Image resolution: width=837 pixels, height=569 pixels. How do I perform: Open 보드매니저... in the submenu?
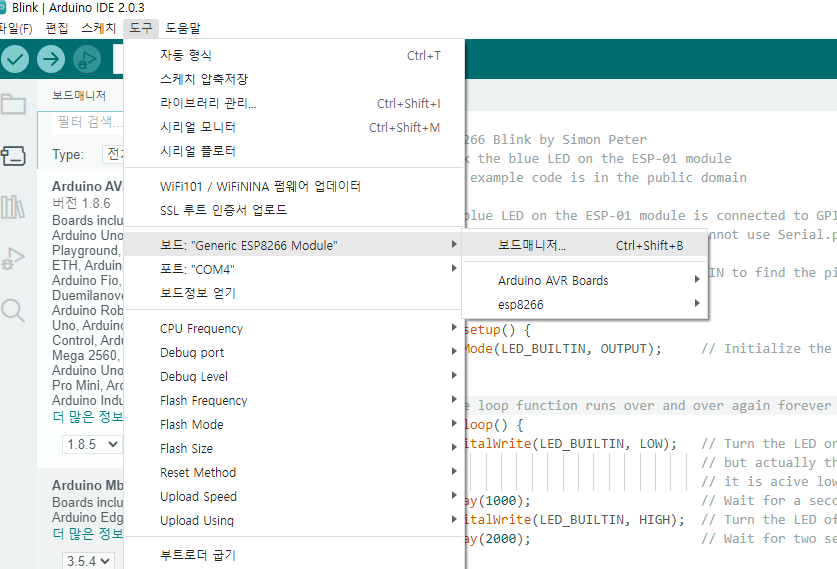[x=585, y=245]
